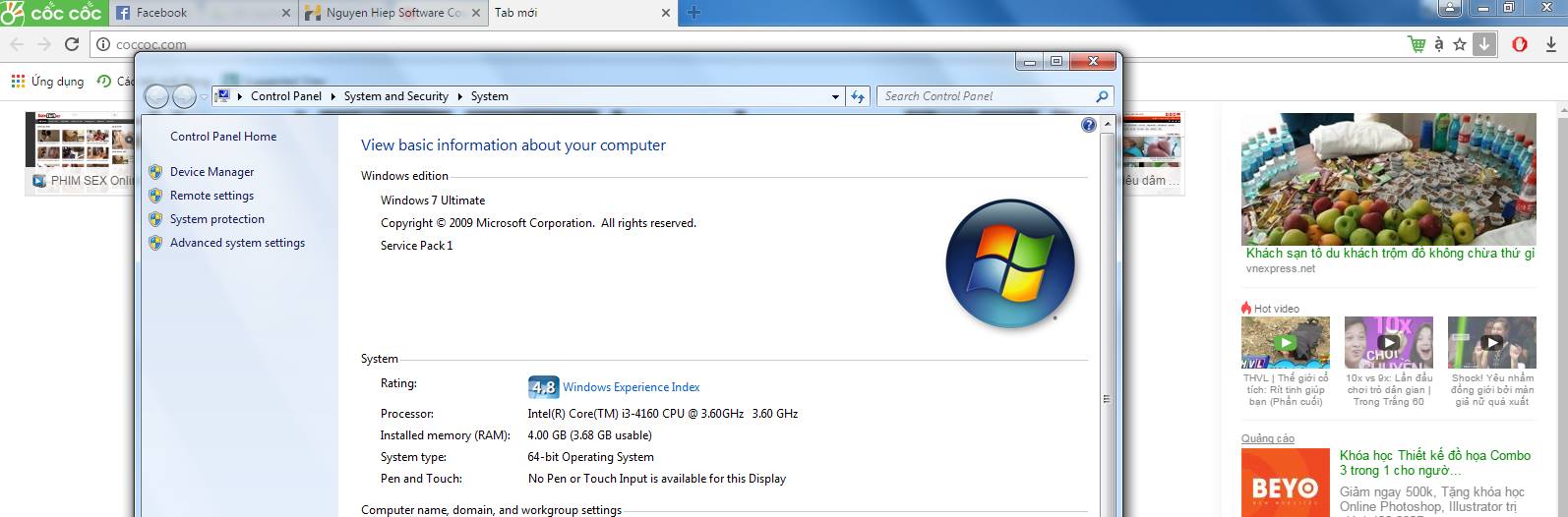
Task: Click the System breadcrumb
Action: (x=489, y=96)
